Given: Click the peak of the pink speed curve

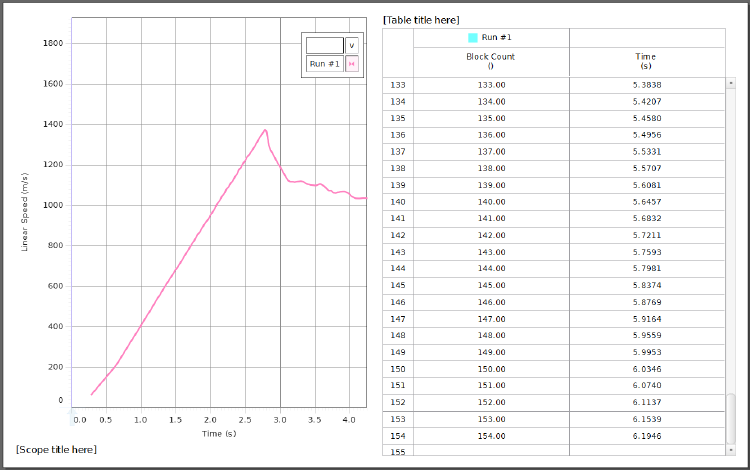Looking at the screenshot, I should click(x=265, y=130).
